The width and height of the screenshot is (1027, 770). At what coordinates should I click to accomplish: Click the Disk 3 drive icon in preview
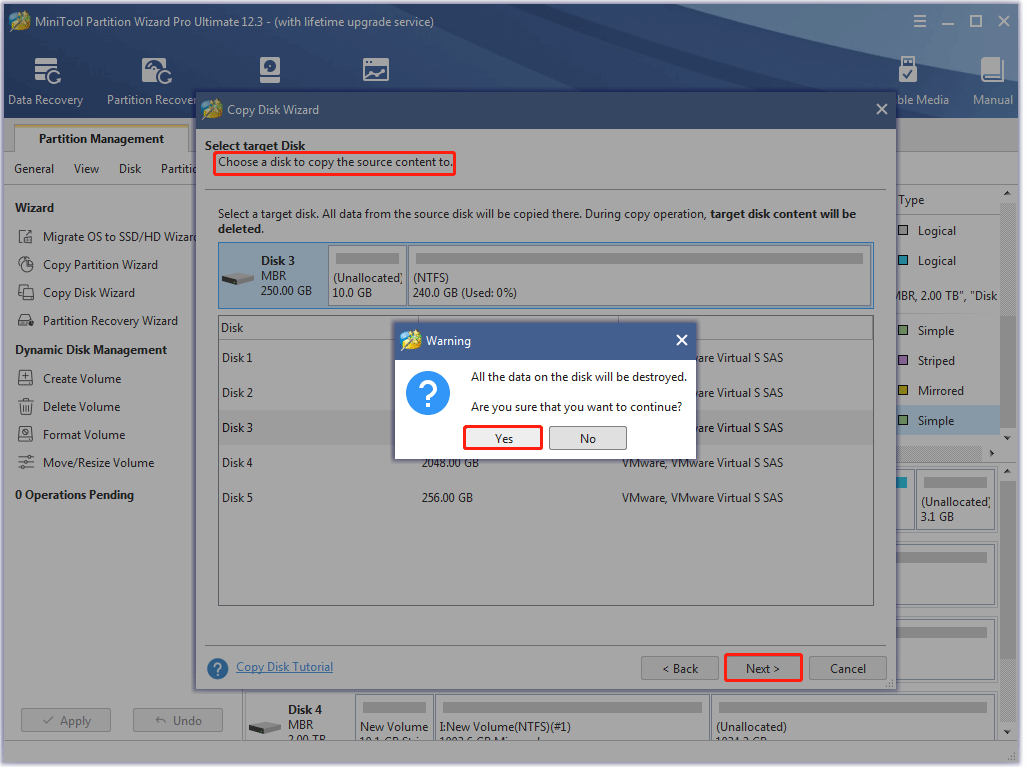[238, 280]
